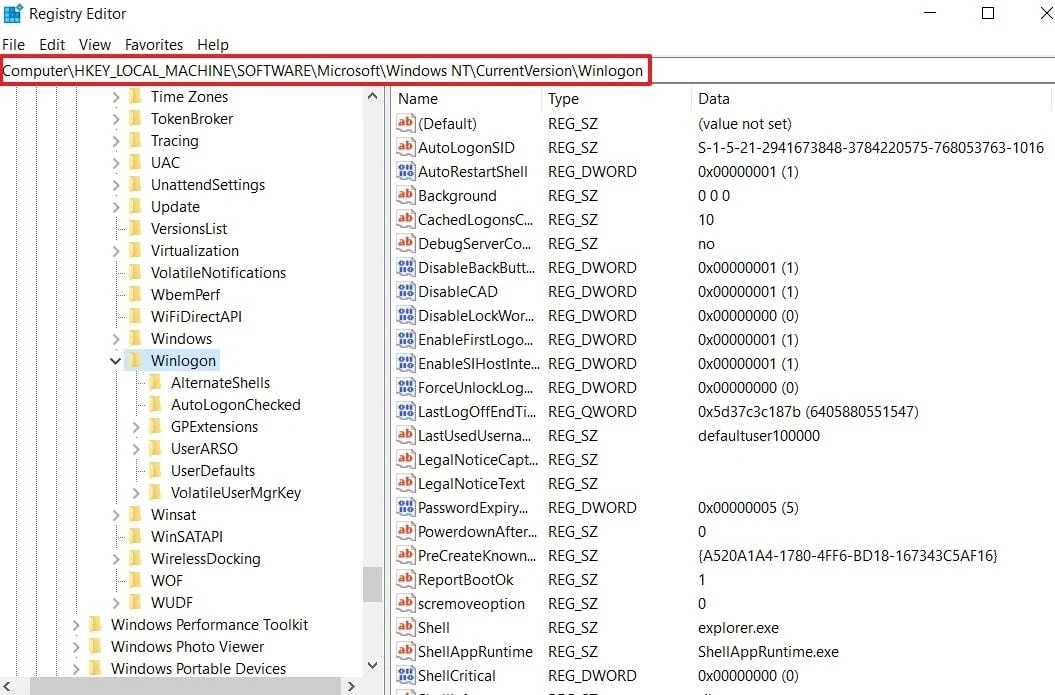The width and height of the screenshot is (1055, 695).
Task: Expand the Windows Performance Toolkit key
Action: tap(76, 625)
